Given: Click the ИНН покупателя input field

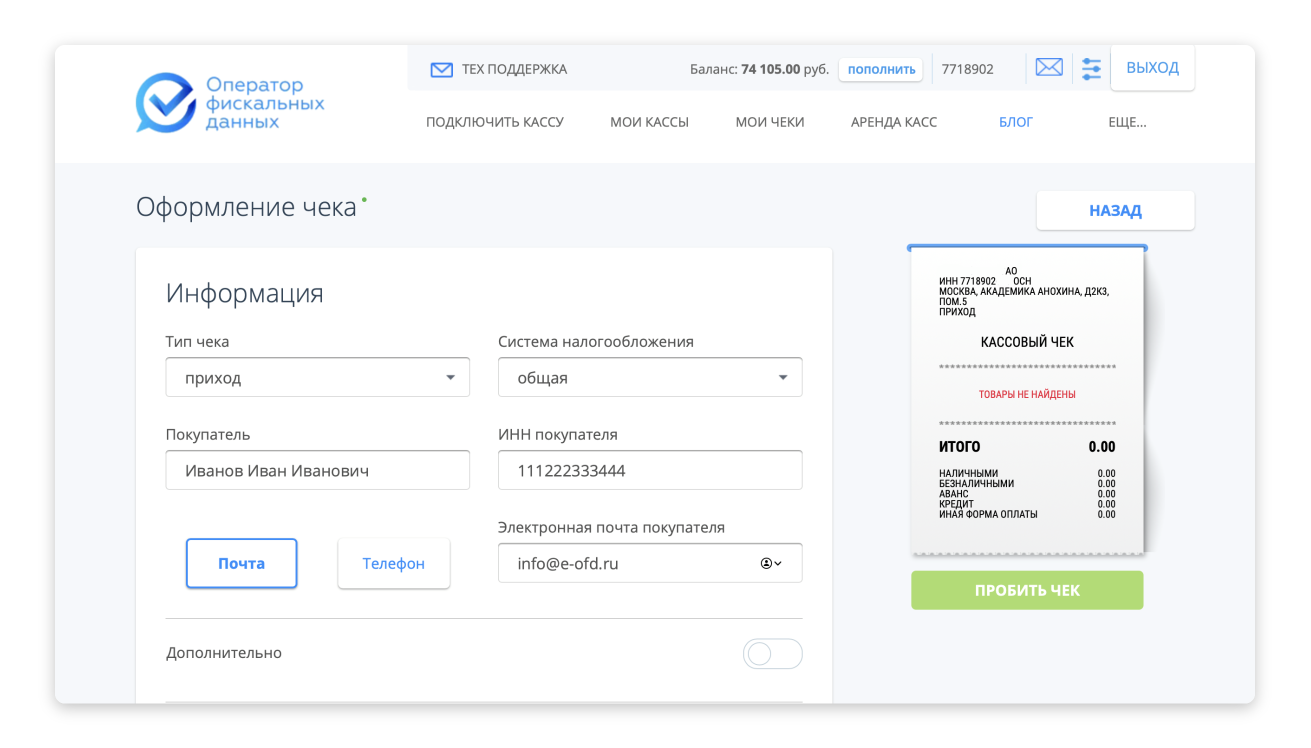Looking at the screenshot, I should (x=649, y=471).
